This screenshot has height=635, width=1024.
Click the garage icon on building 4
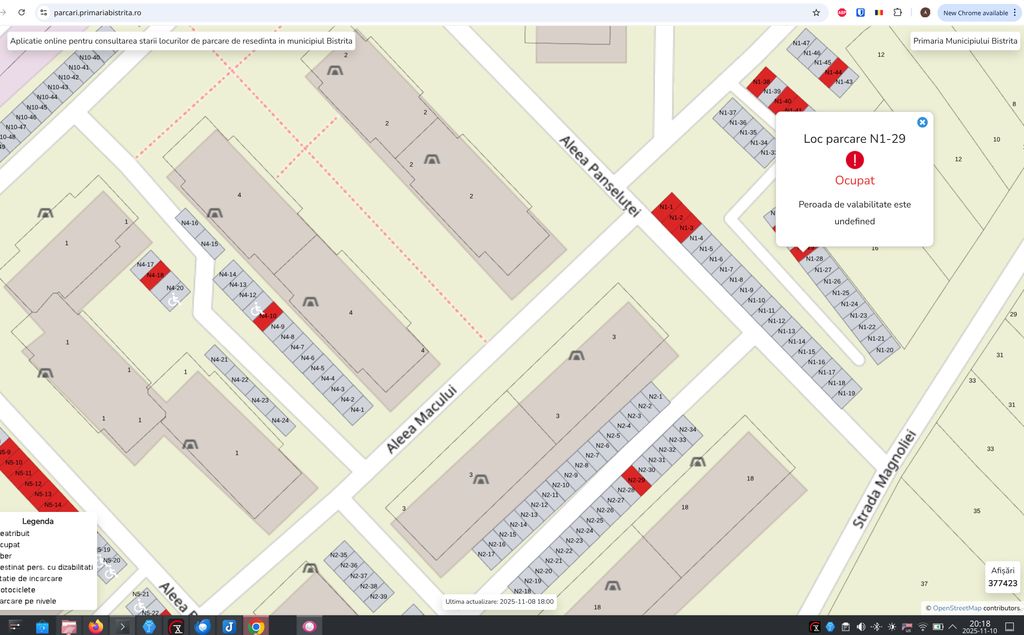(312, 302)
